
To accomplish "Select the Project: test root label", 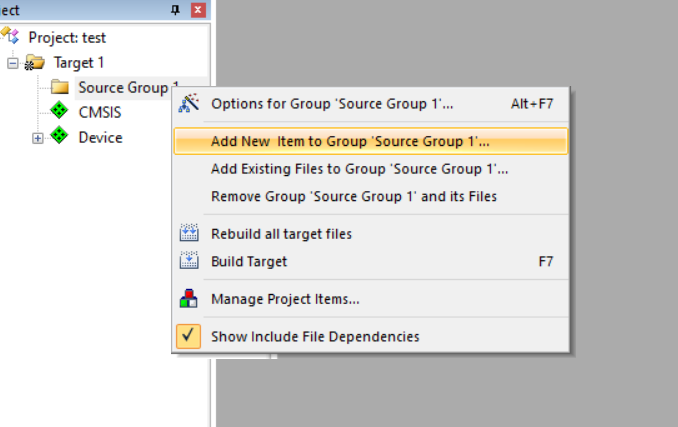I will pyautogui.click(x=67, y=38).
